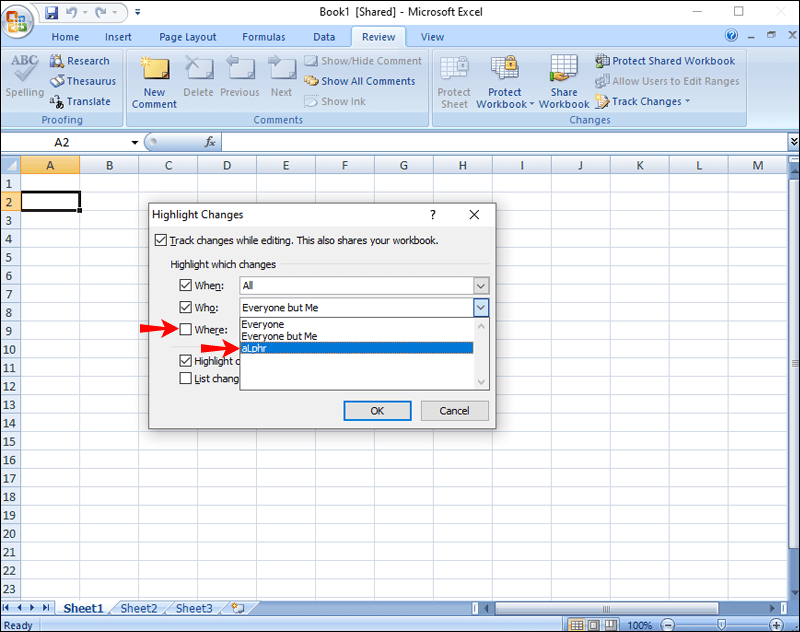Expand the formula bar
This screenshot has height=632, width=800.
tap(793, 142)
